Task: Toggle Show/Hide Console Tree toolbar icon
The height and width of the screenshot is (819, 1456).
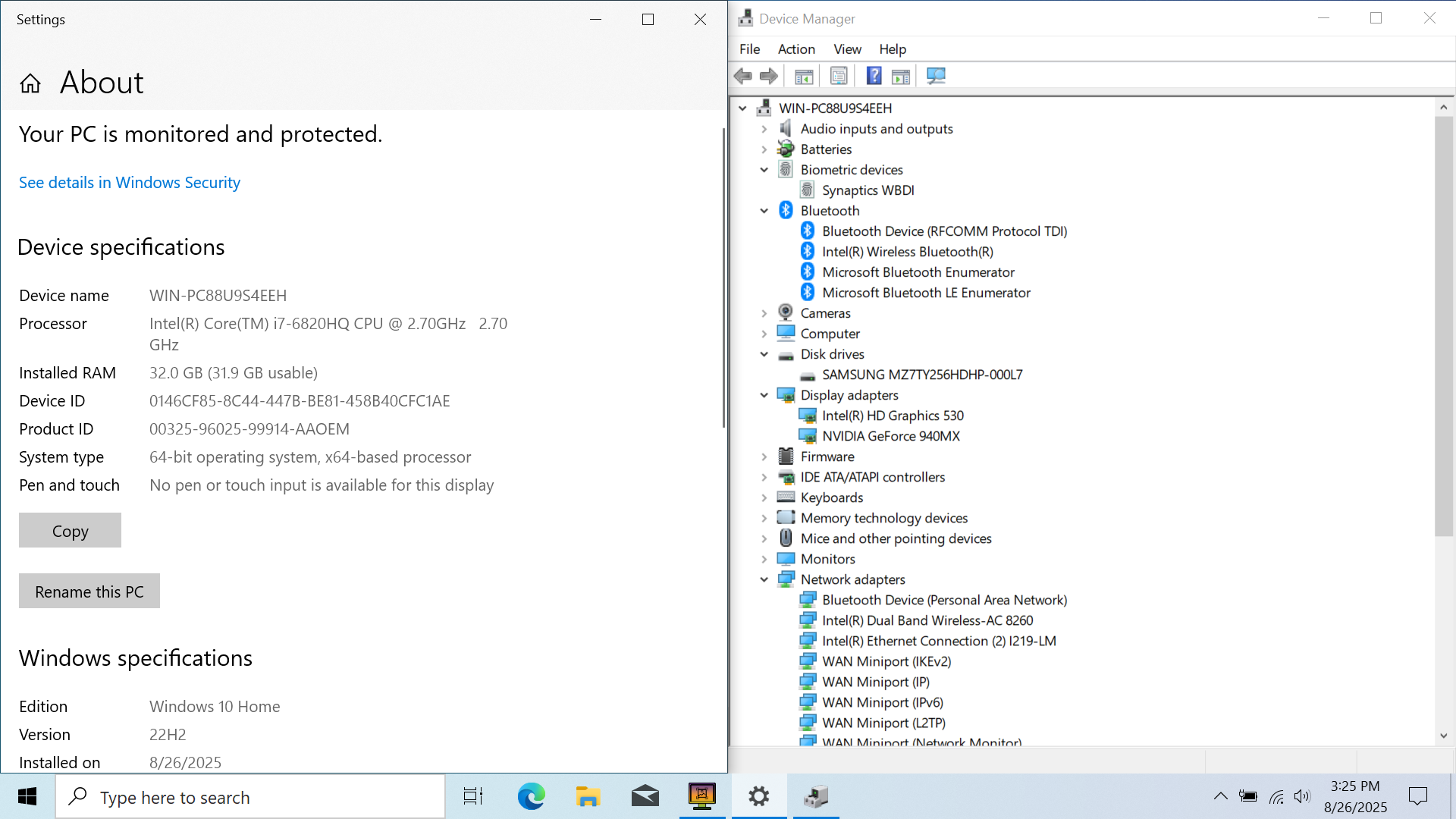Action: click(x=804, y=76)
